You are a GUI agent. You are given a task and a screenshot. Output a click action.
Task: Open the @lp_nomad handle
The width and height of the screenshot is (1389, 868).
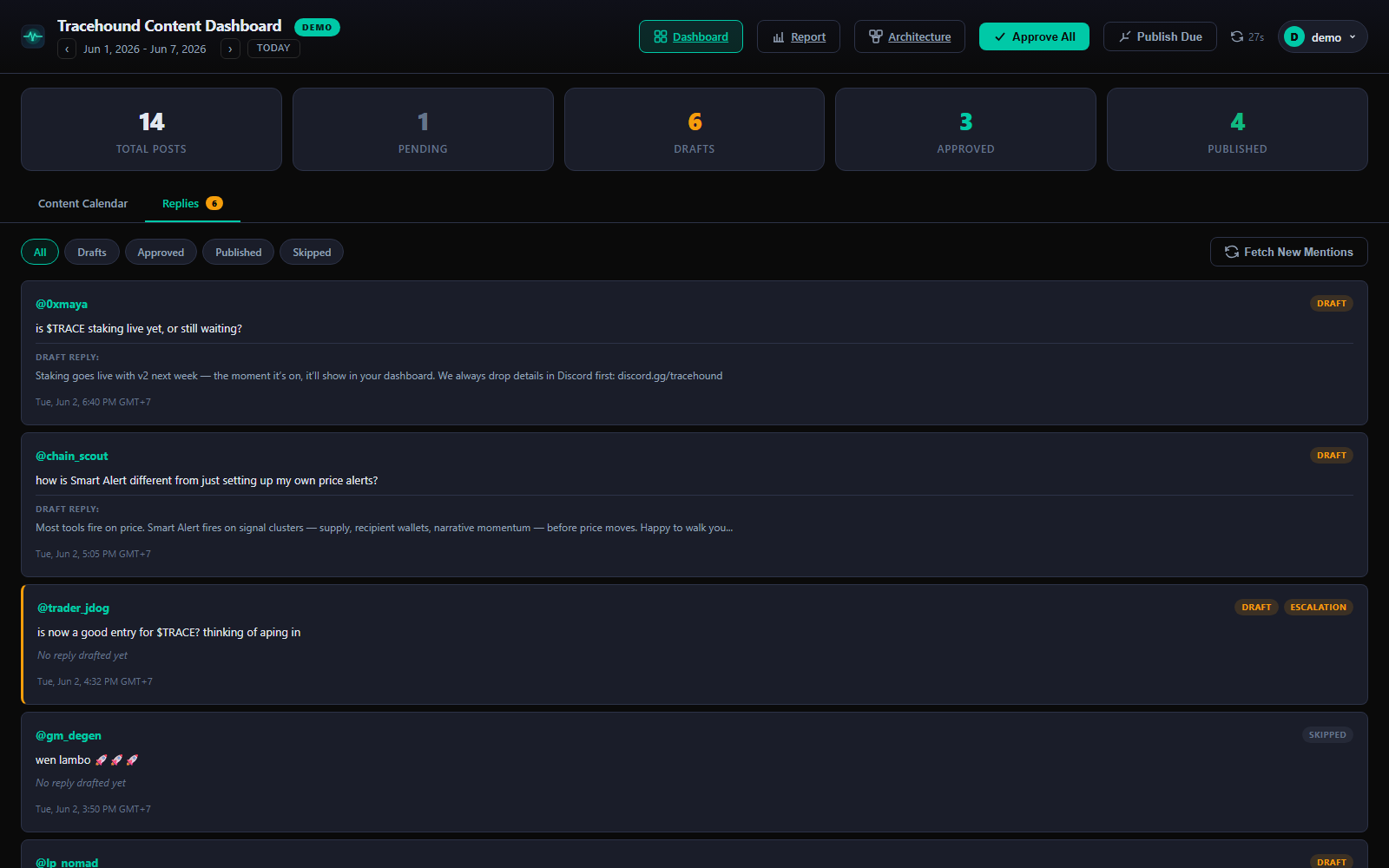[x=67, y=862]
